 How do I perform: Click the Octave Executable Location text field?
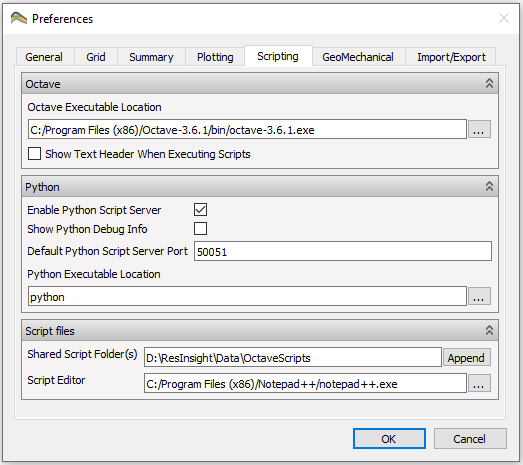[x=247, y=129]
